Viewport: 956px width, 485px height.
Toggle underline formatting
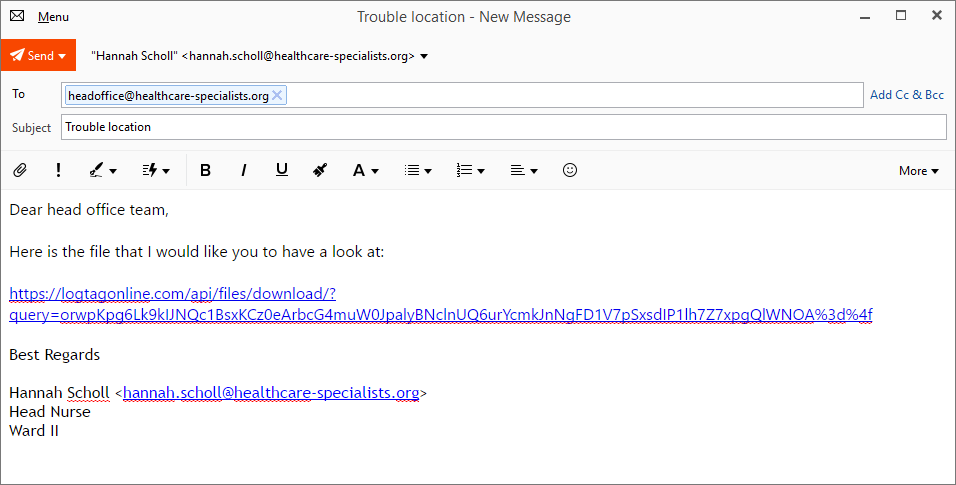coord(282,171)
